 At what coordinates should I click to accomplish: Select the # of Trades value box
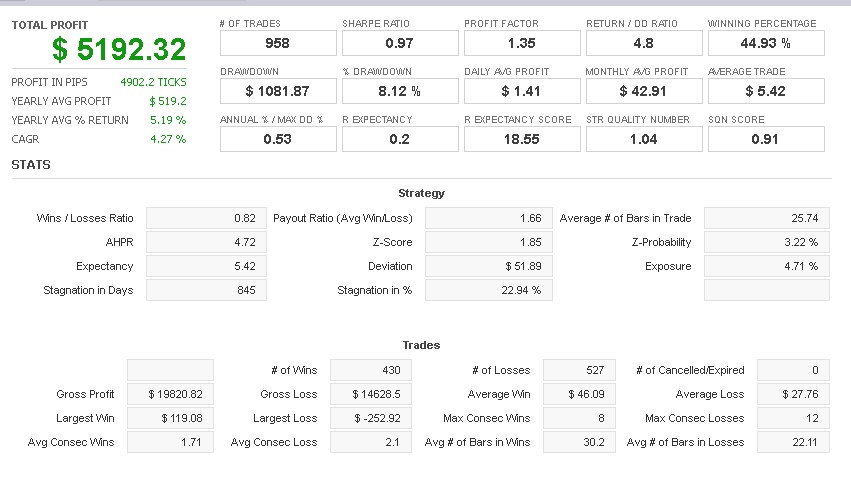tap(277, 43)
